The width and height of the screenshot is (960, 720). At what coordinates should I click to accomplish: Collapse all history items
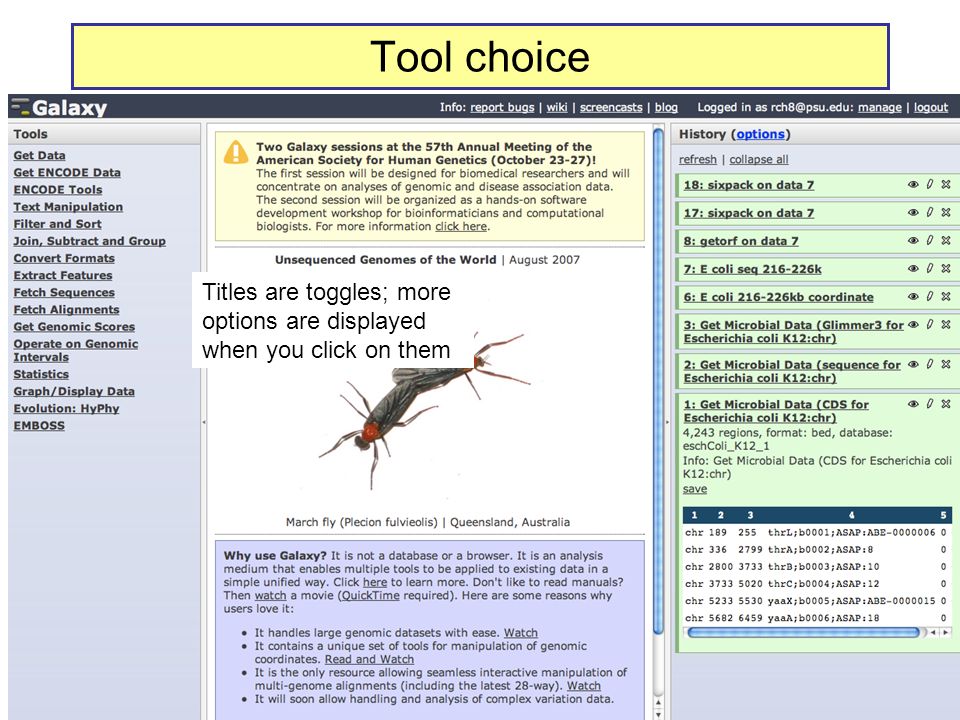point(759,159)
